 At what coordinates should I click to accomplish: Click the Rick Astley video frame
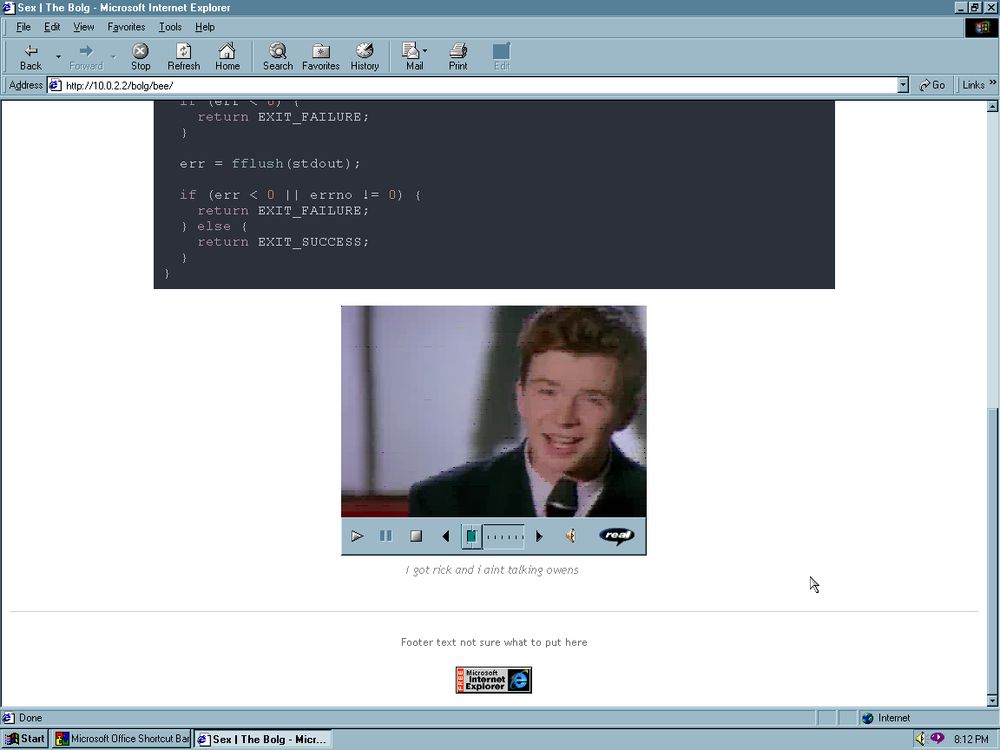[x=494, y=411]
